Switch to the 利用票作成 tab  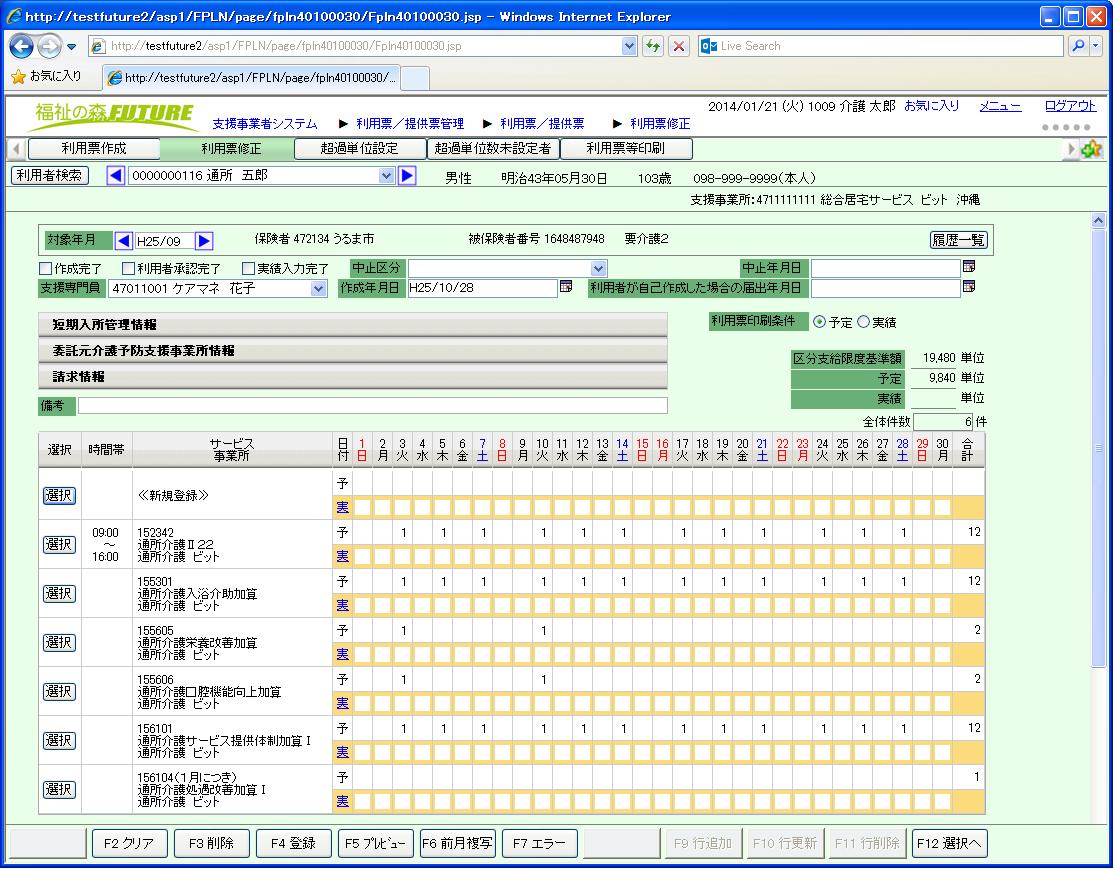point(94,149)
